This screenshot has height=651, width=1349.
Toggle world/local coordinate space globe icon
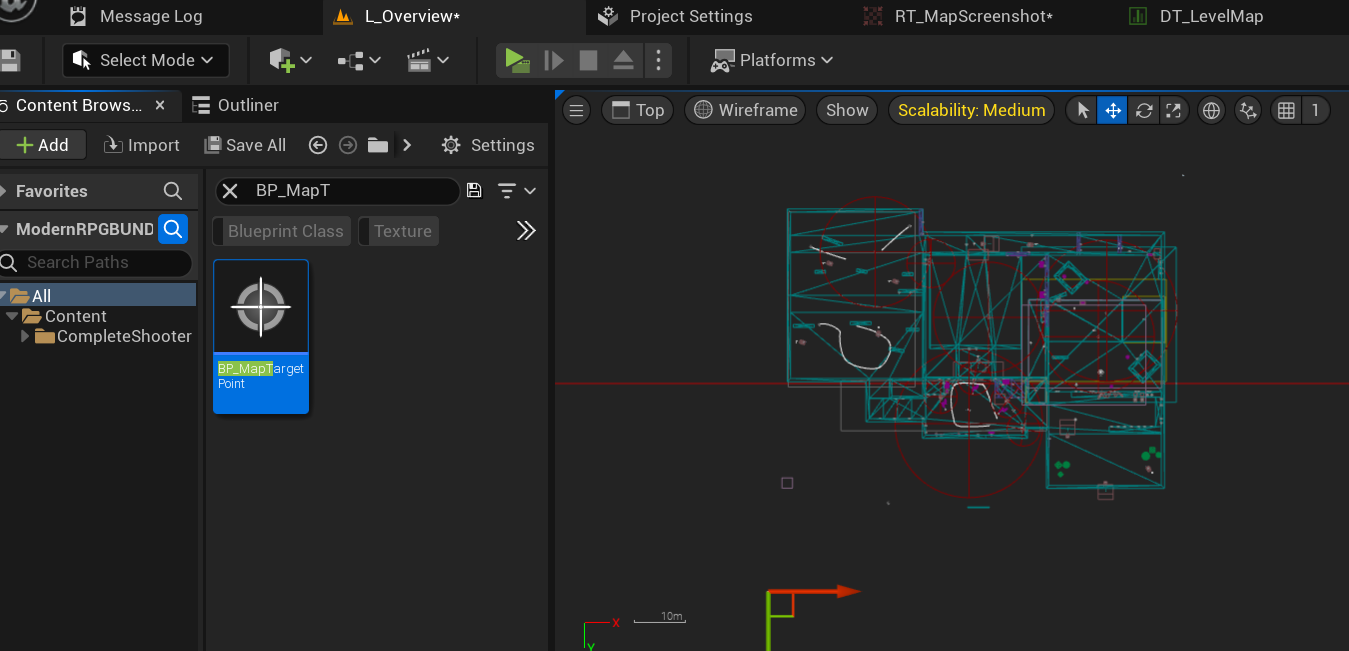coord(1211,110)
